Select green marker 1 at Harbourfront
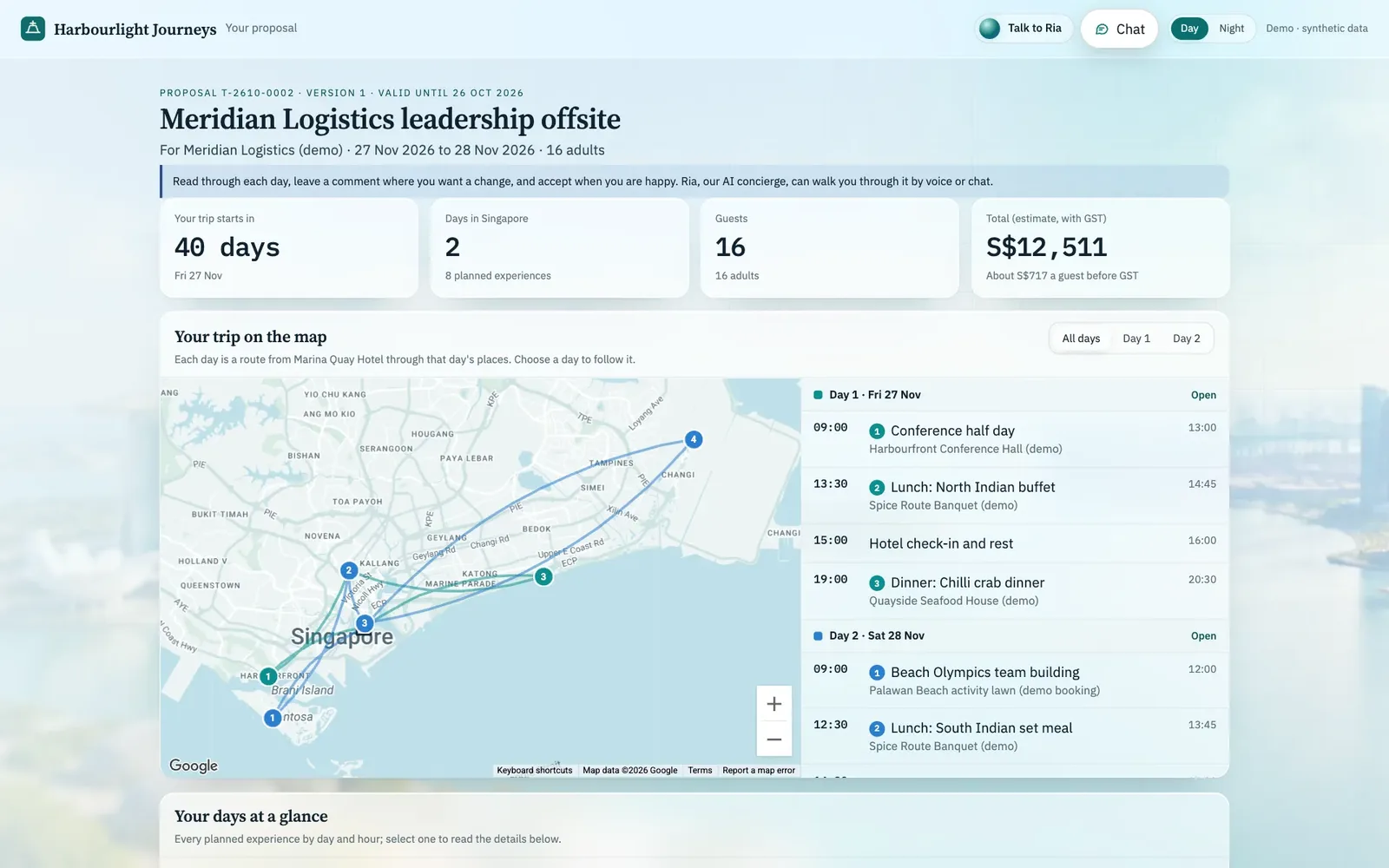Viewport: 1389px width, 868px height. (x=268, y=676)
